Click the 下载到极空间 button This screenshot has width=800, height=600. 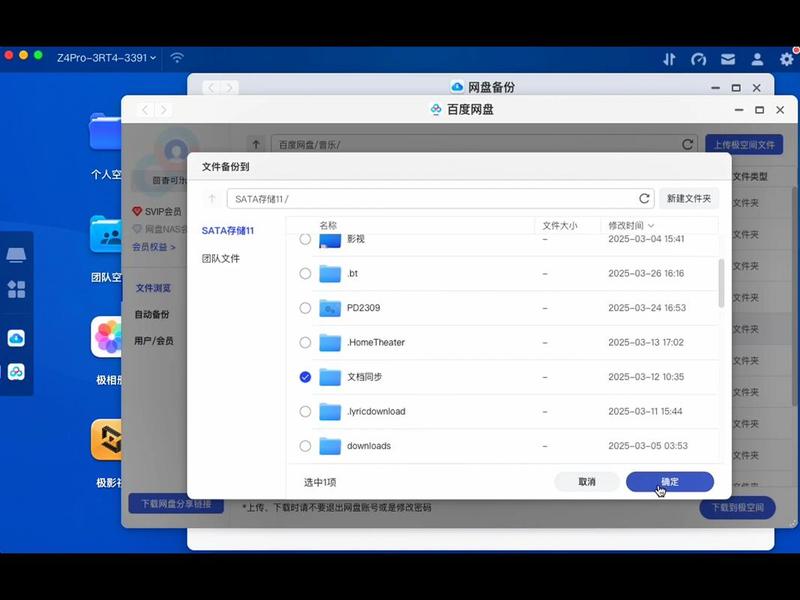coord(738,508)
